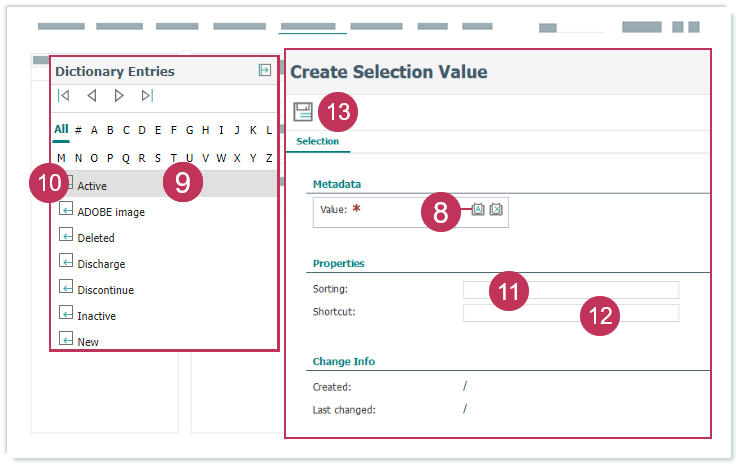Select the Inactive dictionary entry
The height and width of the screenshot is (468, 741).
[96, 316]
